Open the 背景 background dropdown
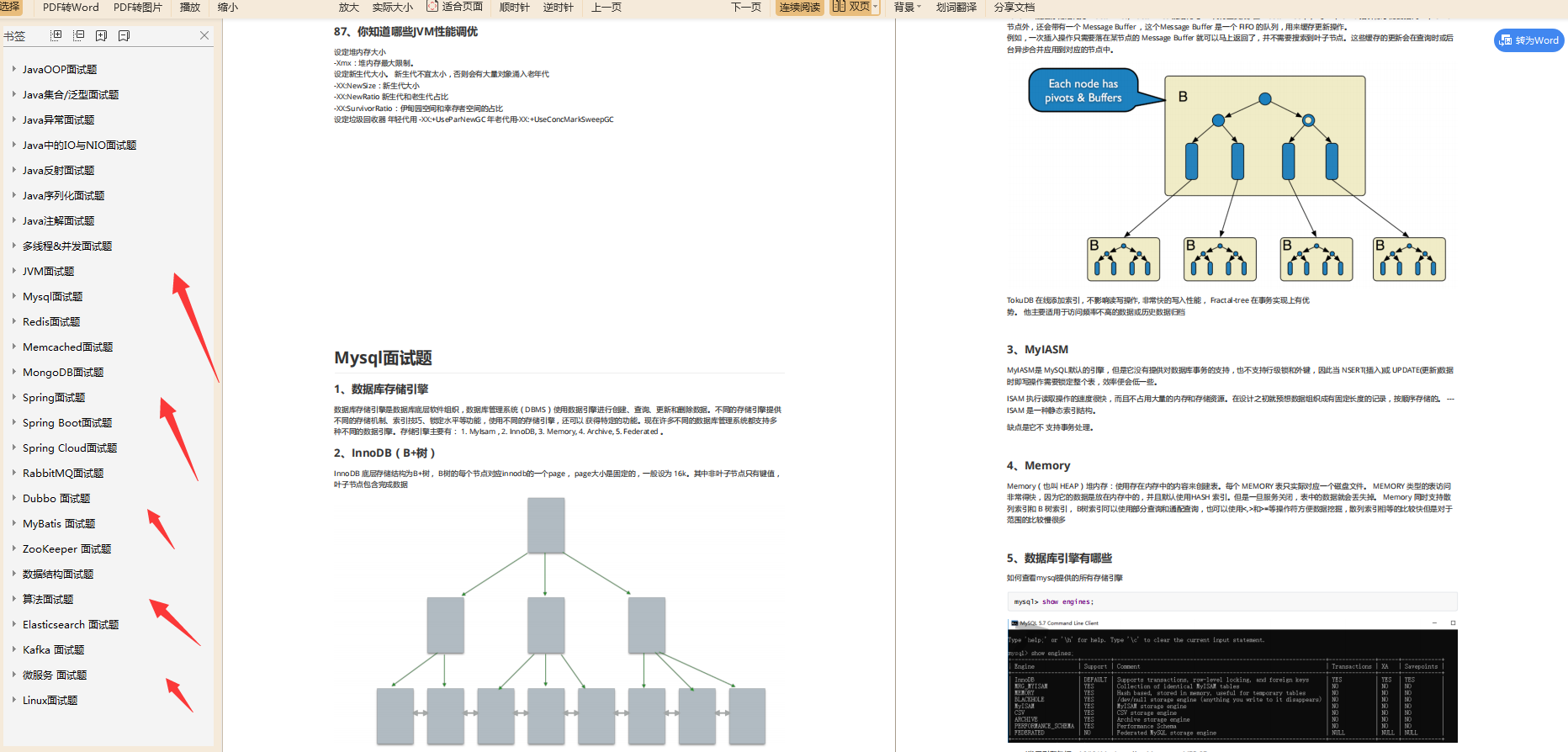Image resolution: width=1568 pixels, height=752 pixels. [907, 7]
